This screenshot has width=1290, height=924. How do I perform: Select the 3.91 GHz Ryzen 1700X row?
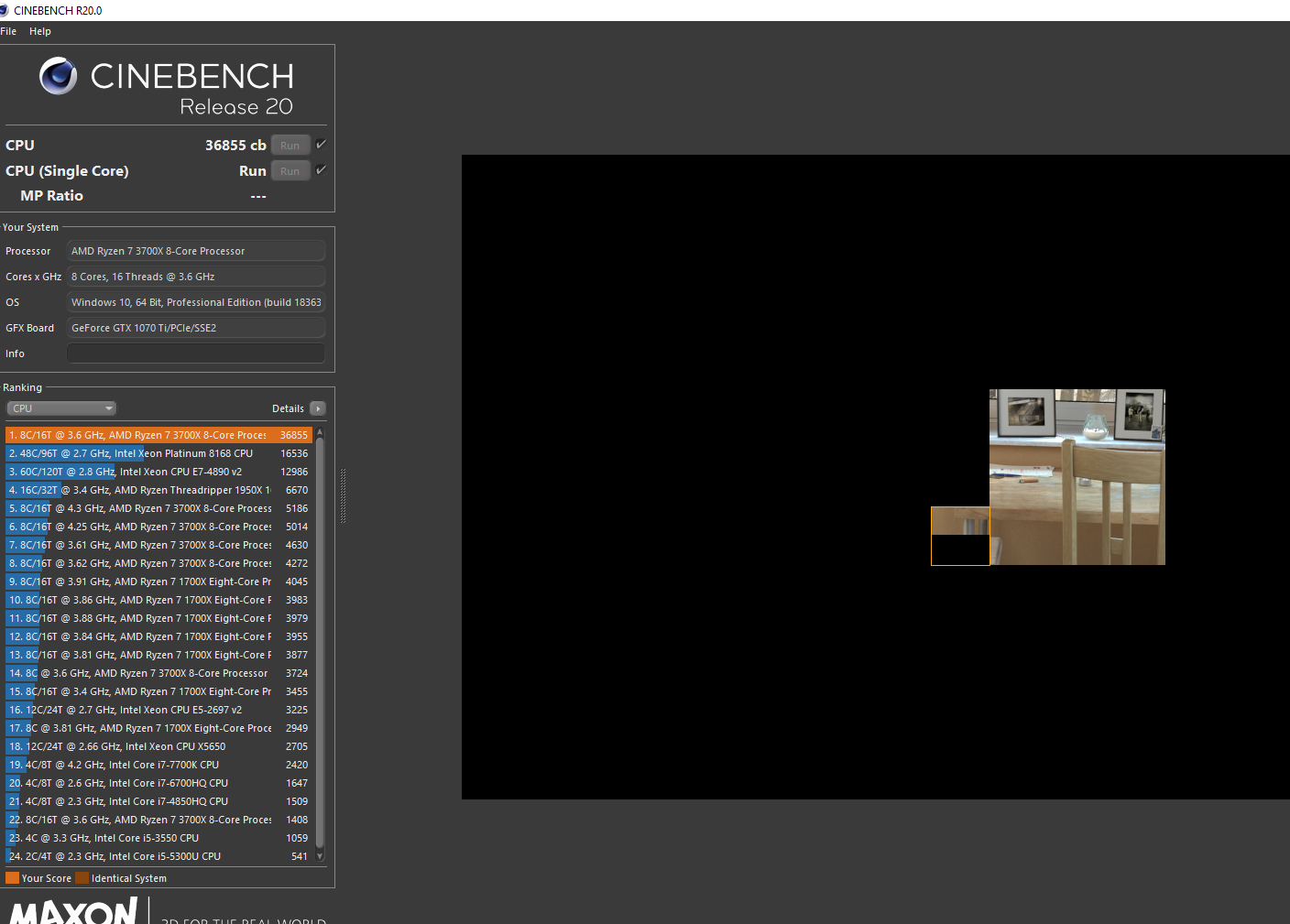pyautogui.click(x=159, y=582)
